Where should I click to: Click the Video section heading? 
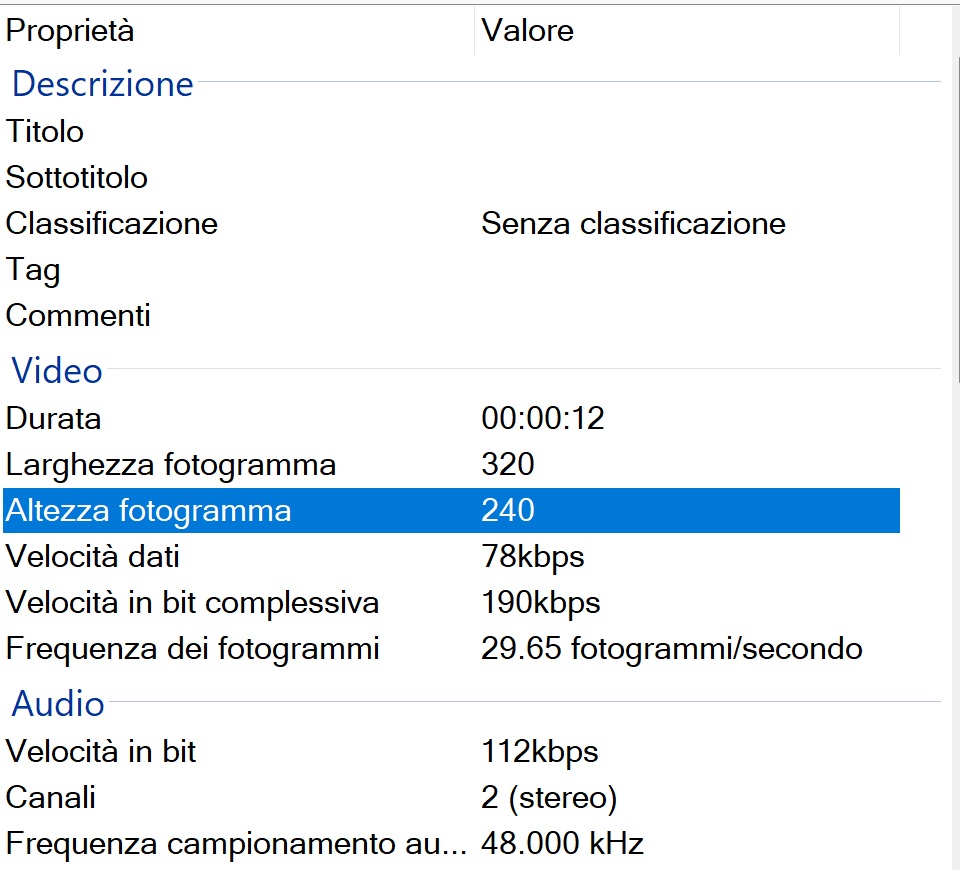tap(57, 371)
